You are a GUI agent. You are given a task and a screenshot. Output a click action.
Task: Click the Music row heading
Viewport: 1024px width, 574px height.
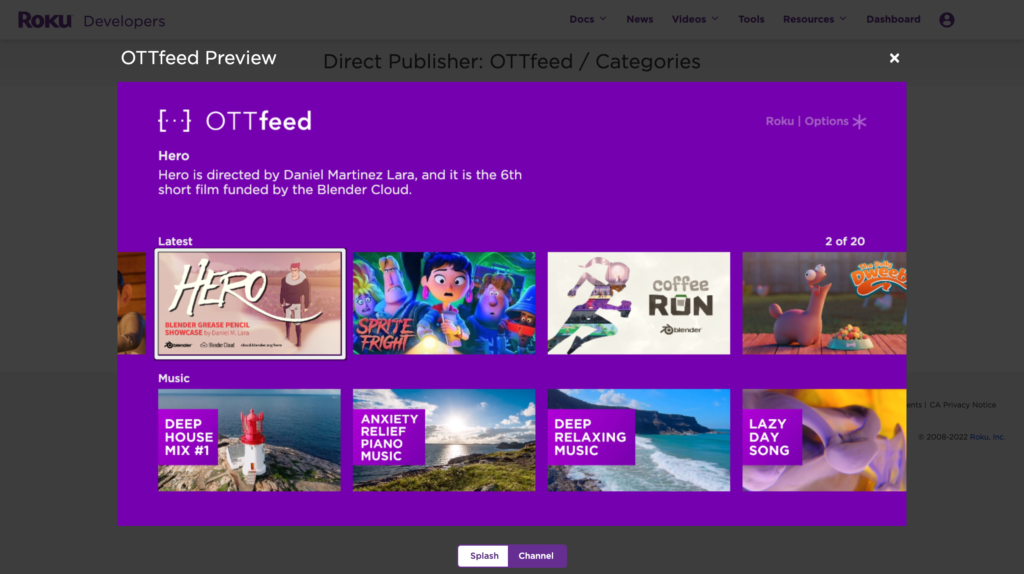pos(174,378)
